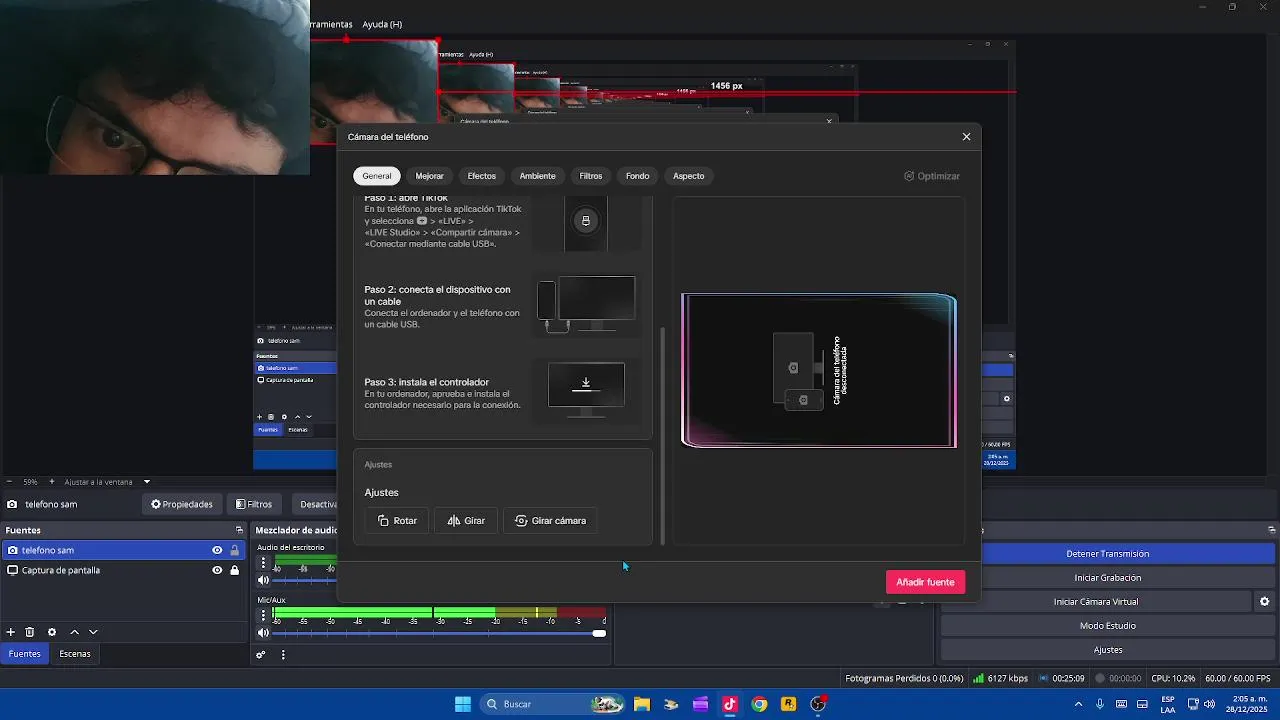Open the taskbar volume icon
This screenshot has height=720, width=1280.
tap(1210, 704)
